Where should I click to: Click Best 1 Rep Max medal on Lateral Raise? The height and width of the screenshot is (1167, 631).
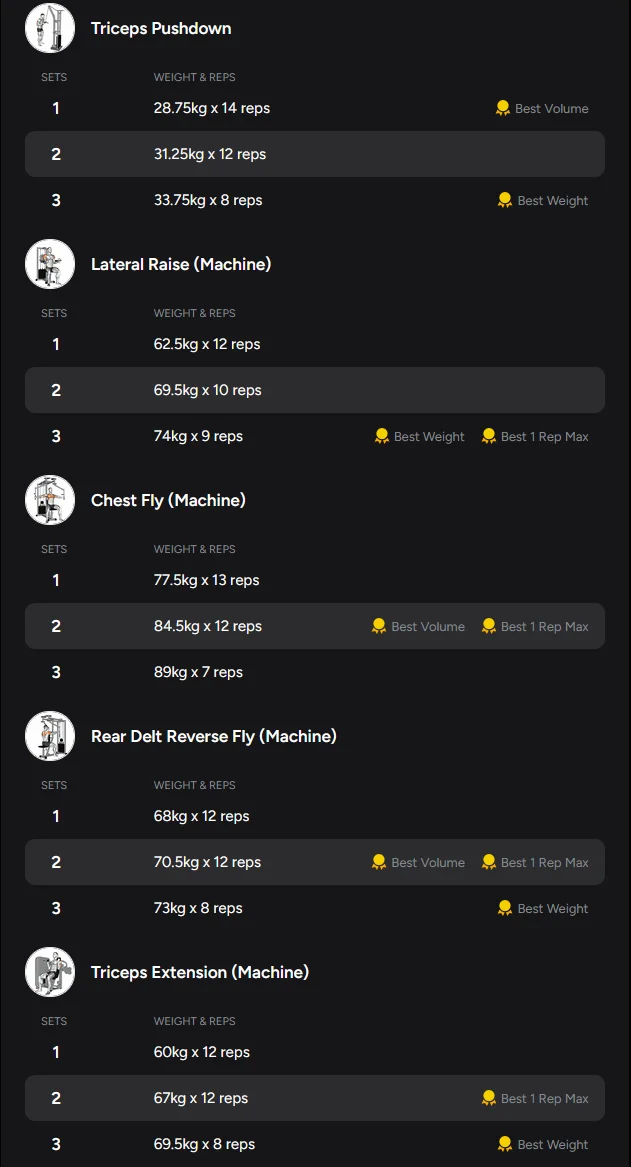pos(489,436)
